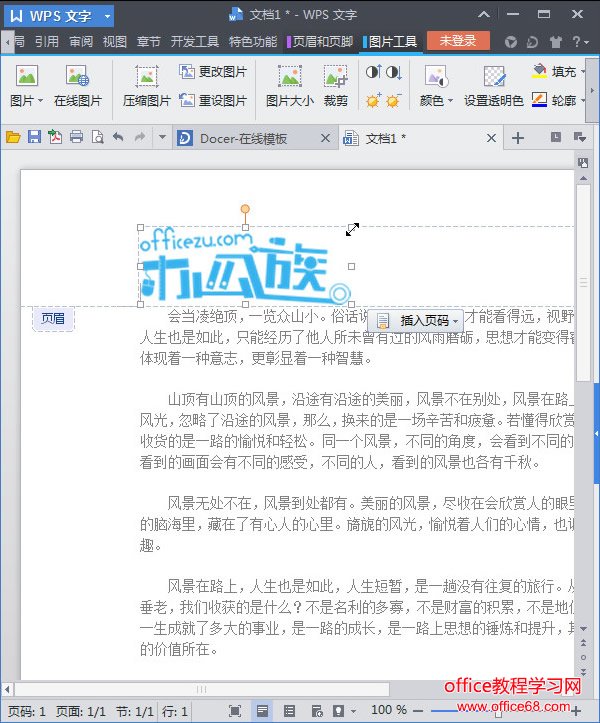
Task: Select outline view in status bar
Action: 289,711
